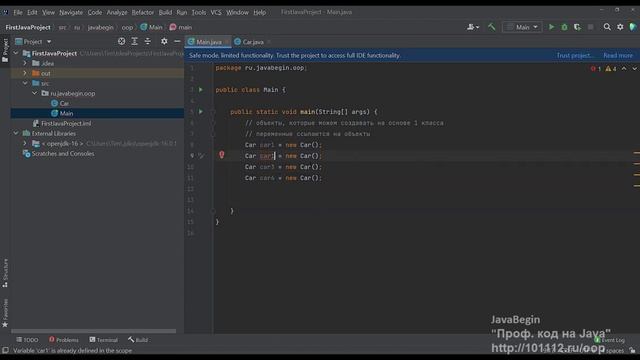
Task: Open the Navigate menu
Action: point(71,12)
